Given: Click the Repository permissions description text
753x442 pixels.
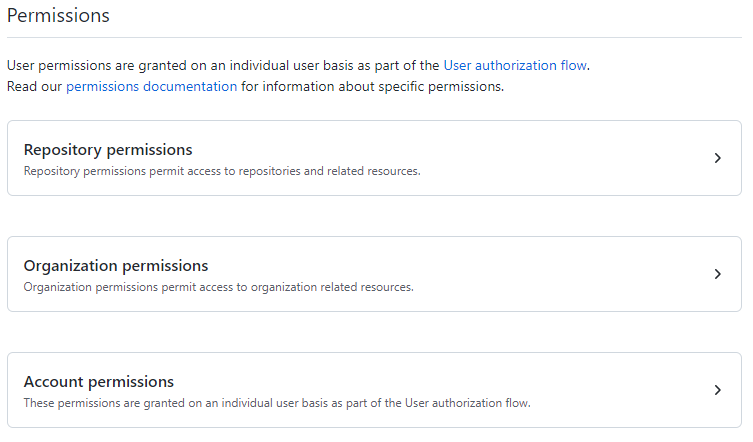Looking at the screenshot, I should tap(222, 171).
